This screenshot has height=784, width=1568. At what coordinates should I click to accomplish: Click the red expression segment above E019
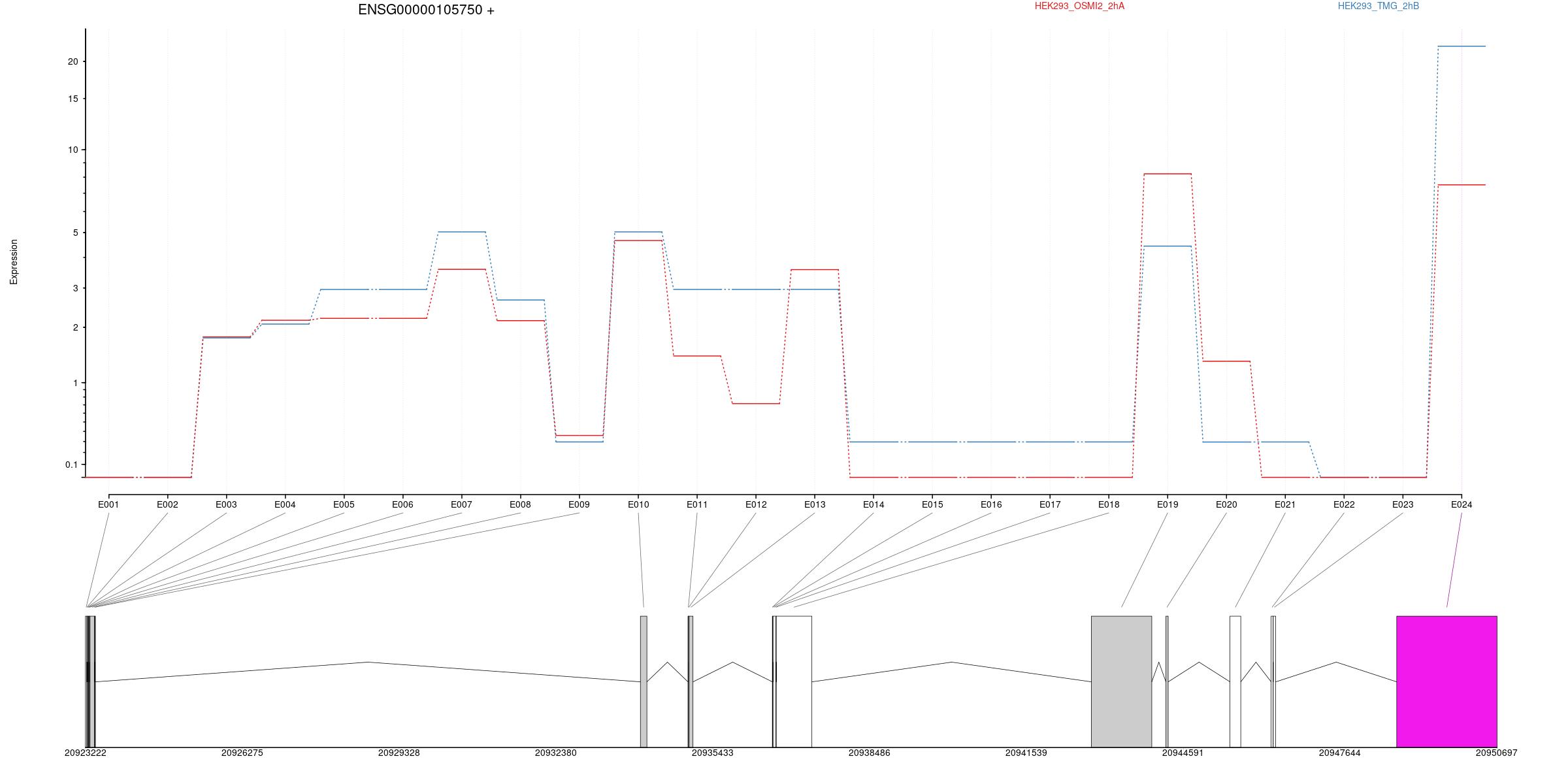click(x=1168, y=174)
